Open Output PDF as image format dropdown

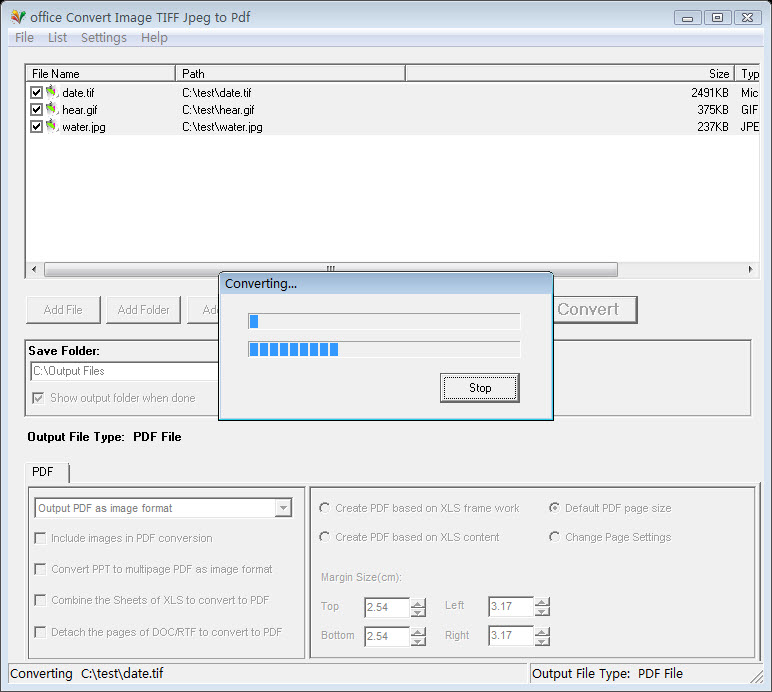[x=283, y=508]
